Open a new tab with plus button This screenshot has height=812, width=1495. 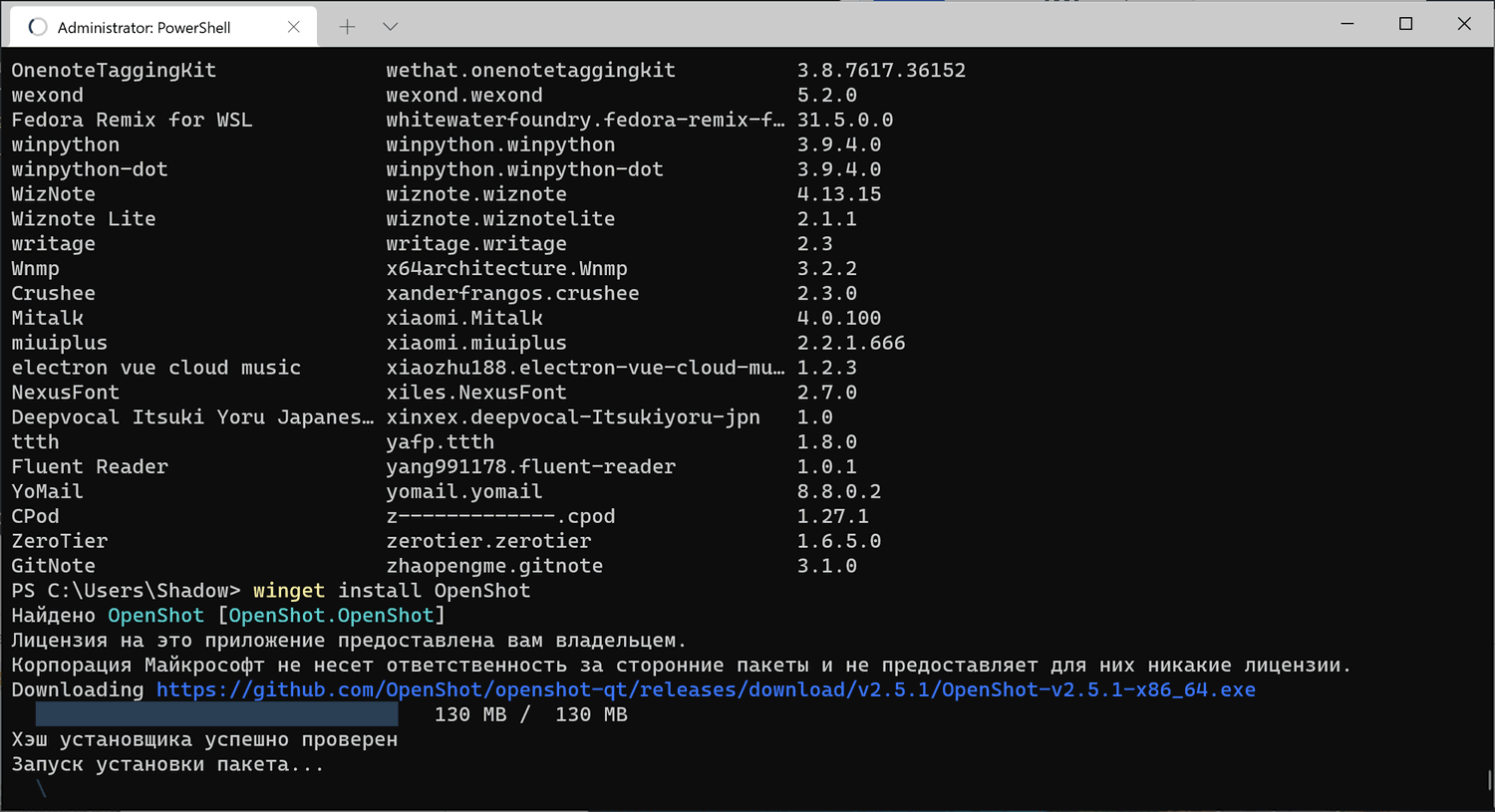point(347,27)
